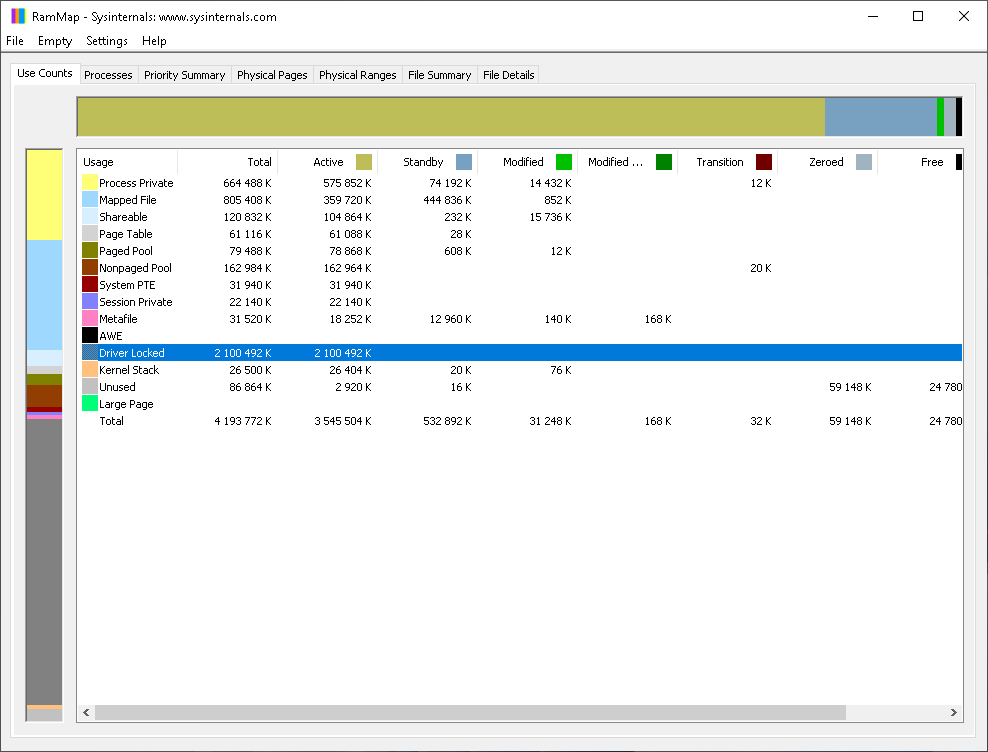Click the RamMap app icon in title bar

pyautogui.click(x=18, y=16)
